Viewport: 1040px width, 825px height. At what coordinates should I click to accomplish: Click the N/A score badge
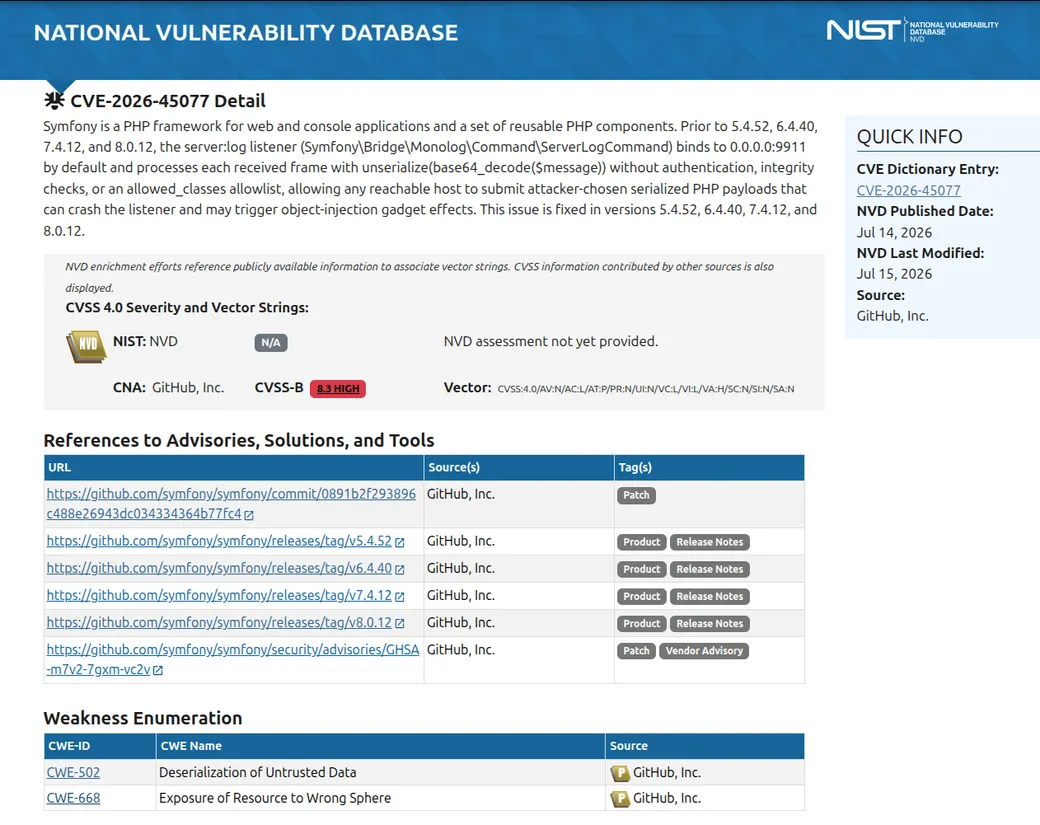[271, 343]
